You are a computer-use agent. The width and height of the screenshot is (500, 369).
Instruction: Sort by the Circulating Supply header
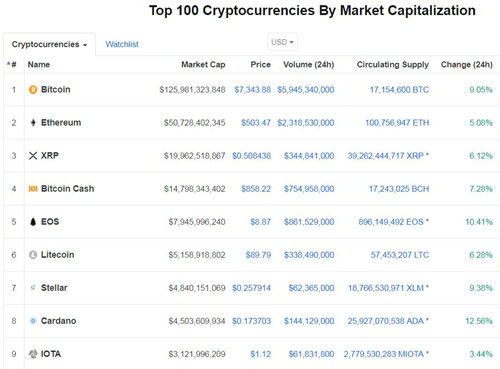393,65
